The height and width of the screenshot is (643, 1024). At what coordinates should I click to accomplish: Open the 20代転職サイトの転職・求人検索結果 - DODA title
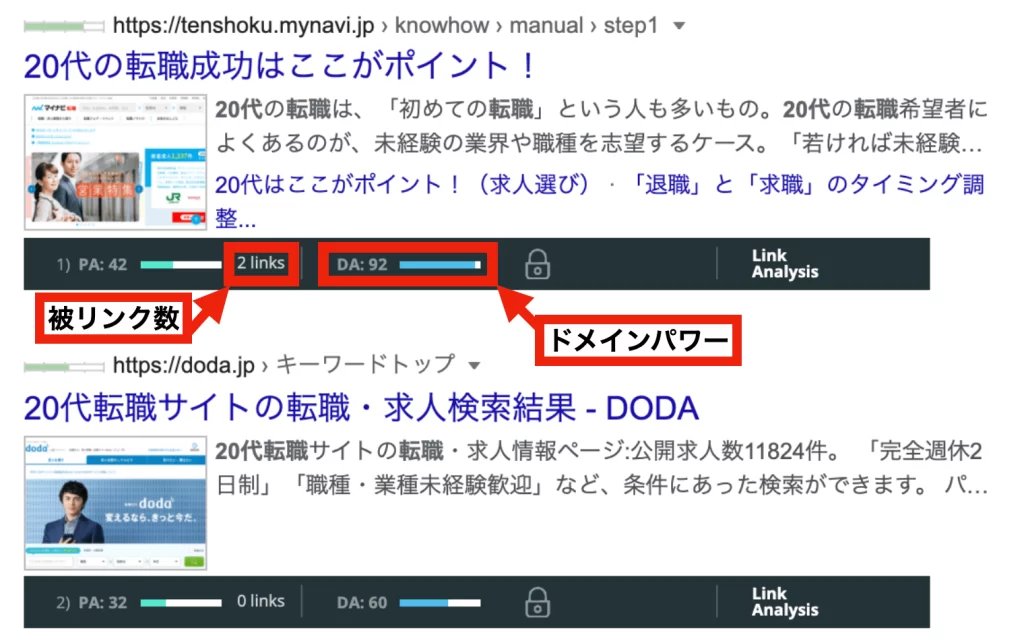[x=360, y=408]
